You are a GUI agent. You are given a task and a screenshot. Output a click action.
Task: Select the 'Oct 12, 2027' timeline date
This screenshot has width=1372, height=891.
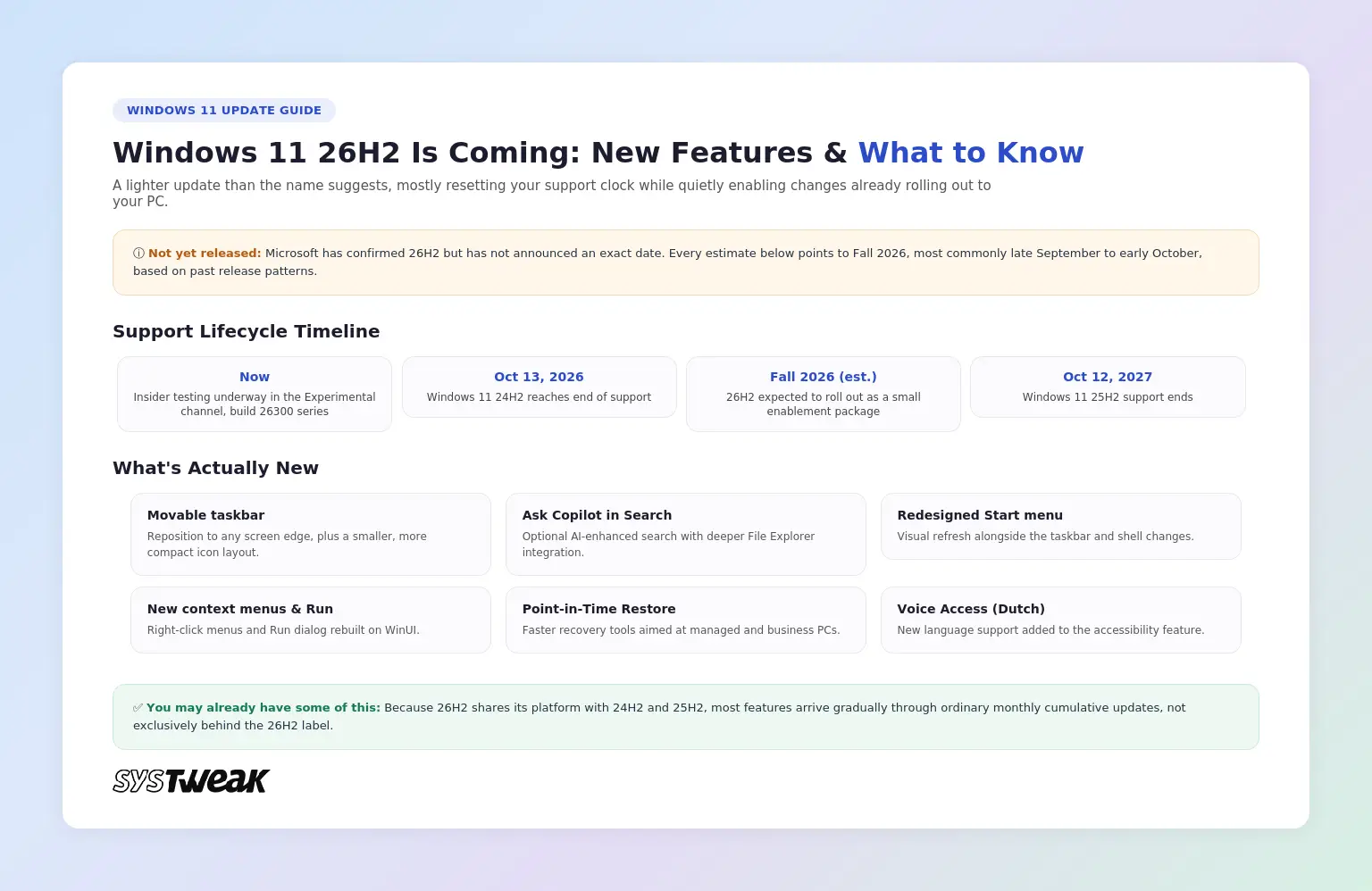tap(1108, 377)
